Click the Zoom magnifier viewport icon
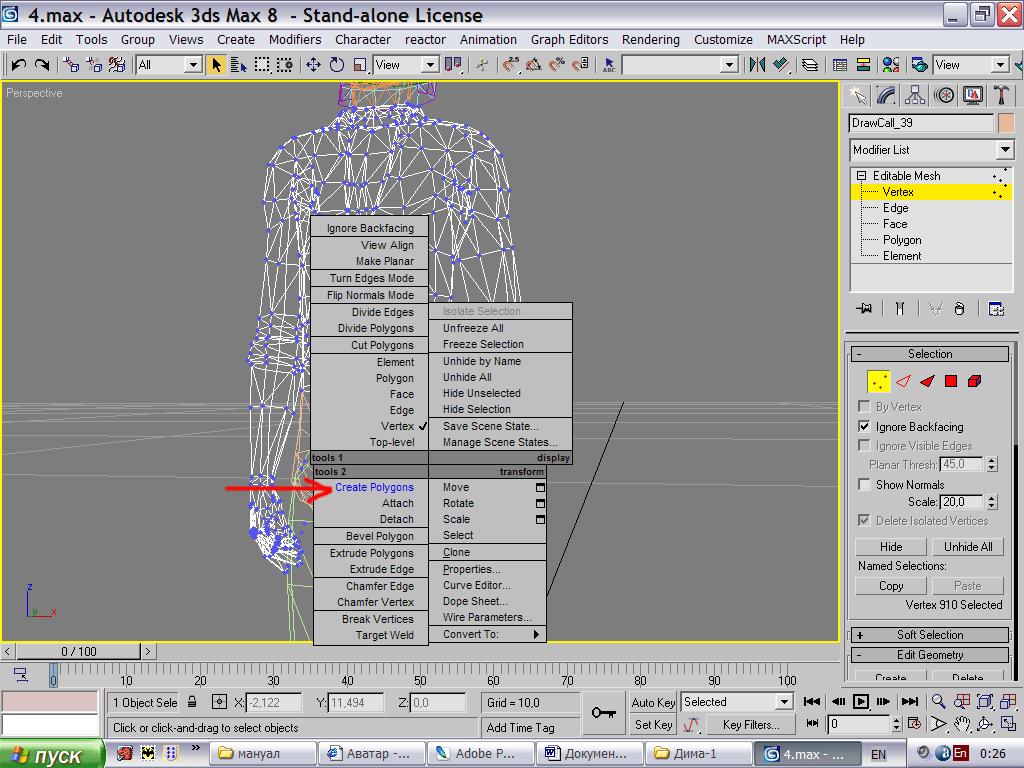 point(938,701)
